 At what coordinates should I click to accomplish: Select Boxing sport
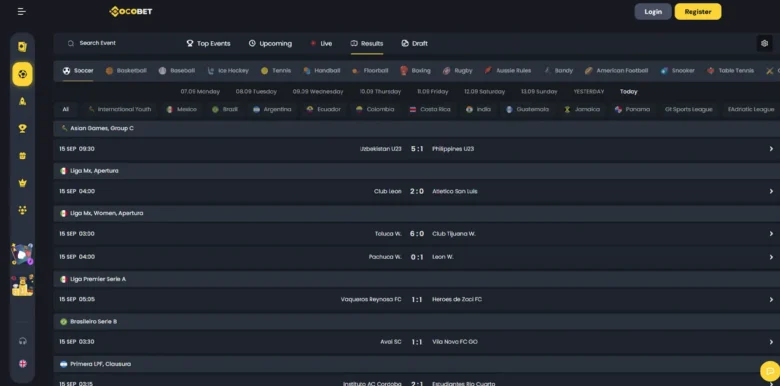coord(415,71)
